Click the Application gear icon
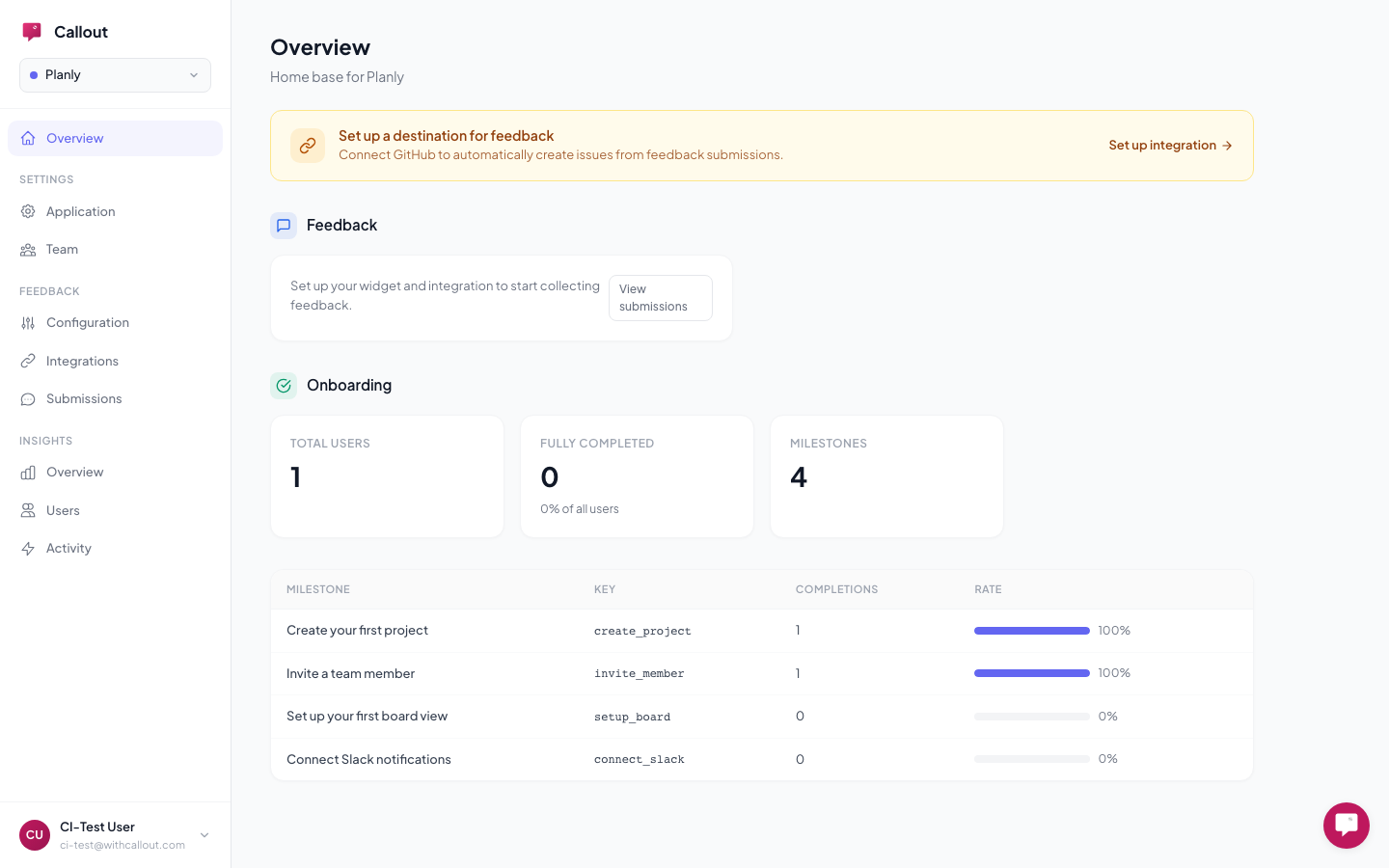This screenshot has width=1389, height=868. point(28,211)
